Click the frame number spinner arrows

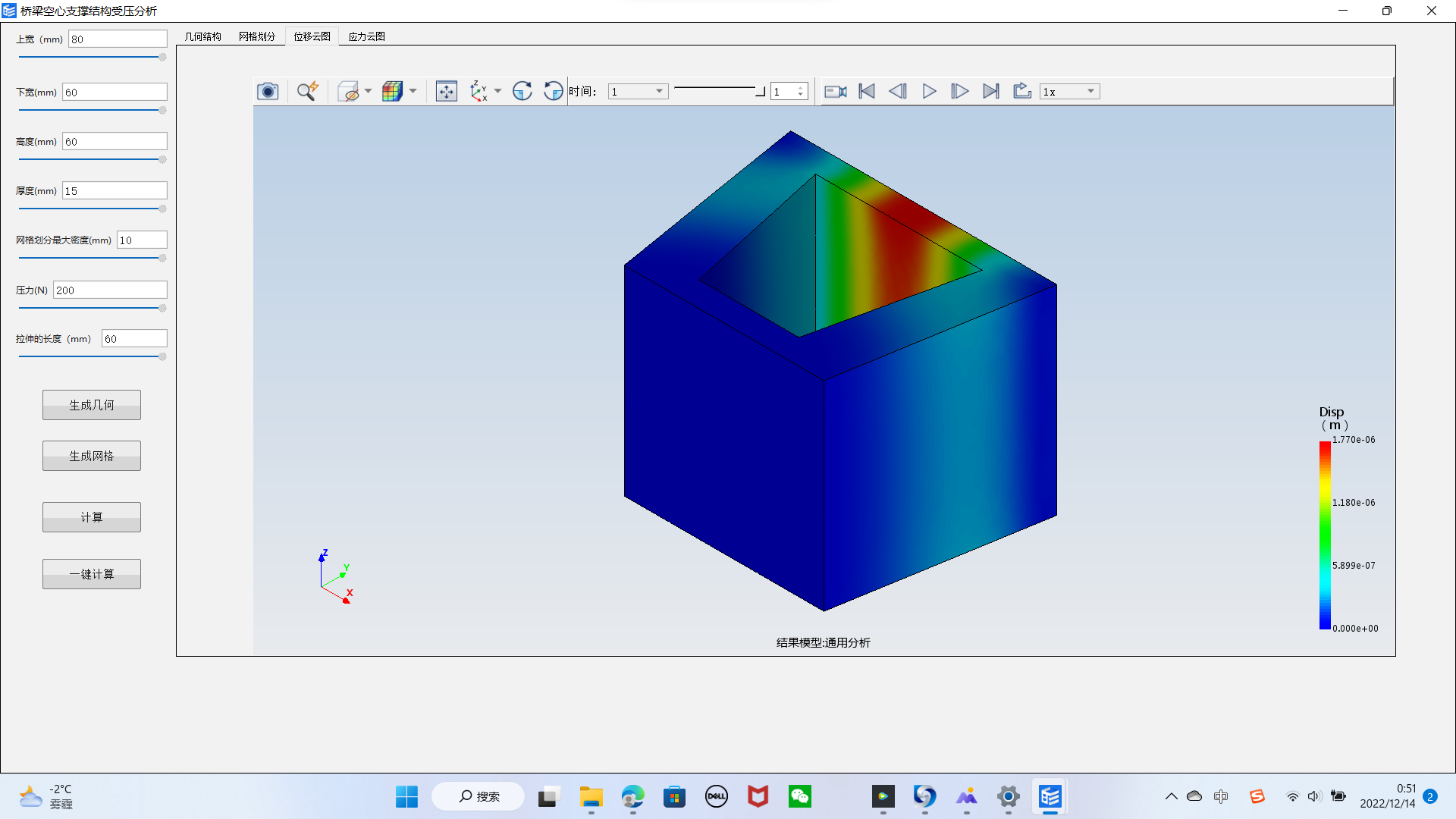click(x=801, y=92)
